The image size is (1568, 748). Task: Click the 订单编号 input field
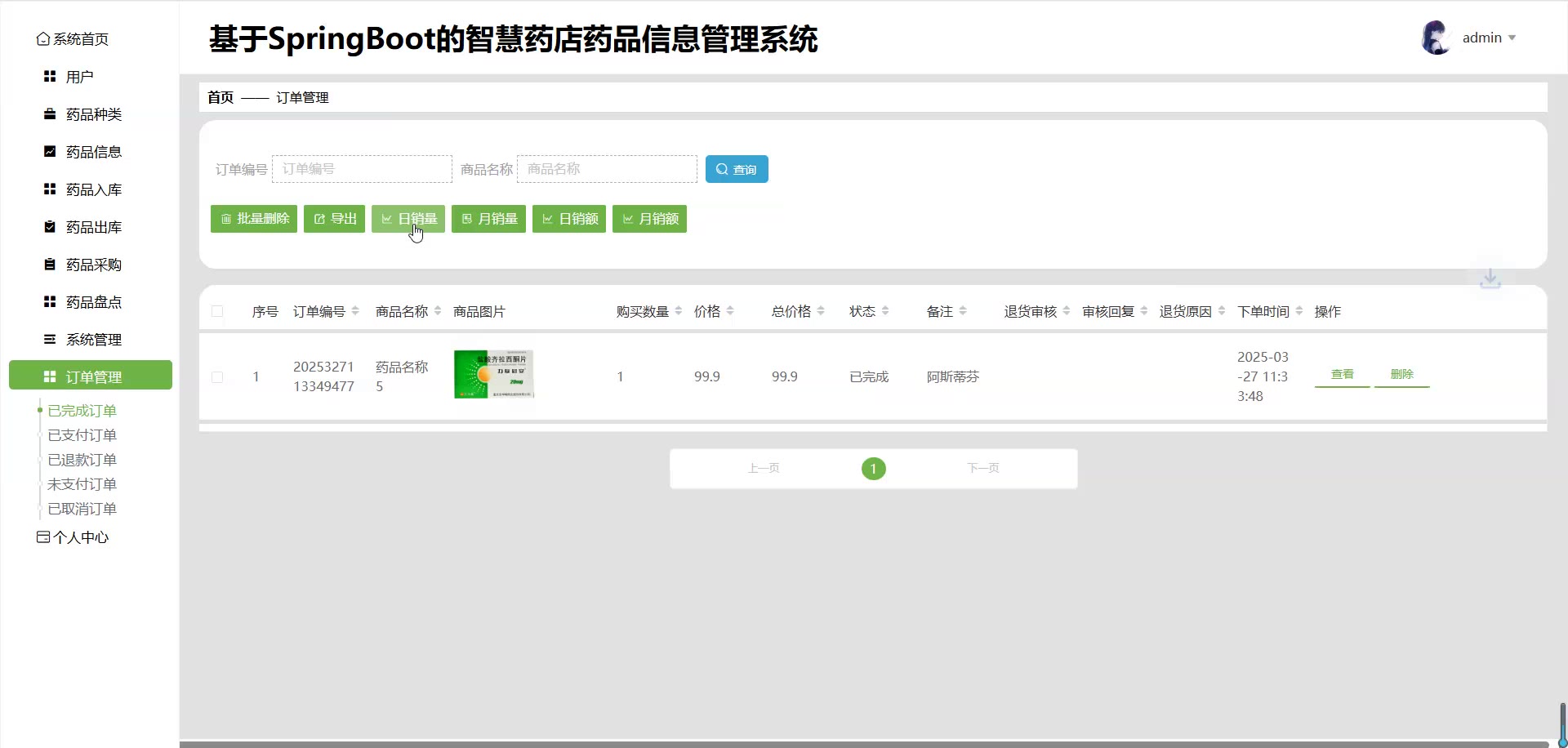(x=362, y=169)
